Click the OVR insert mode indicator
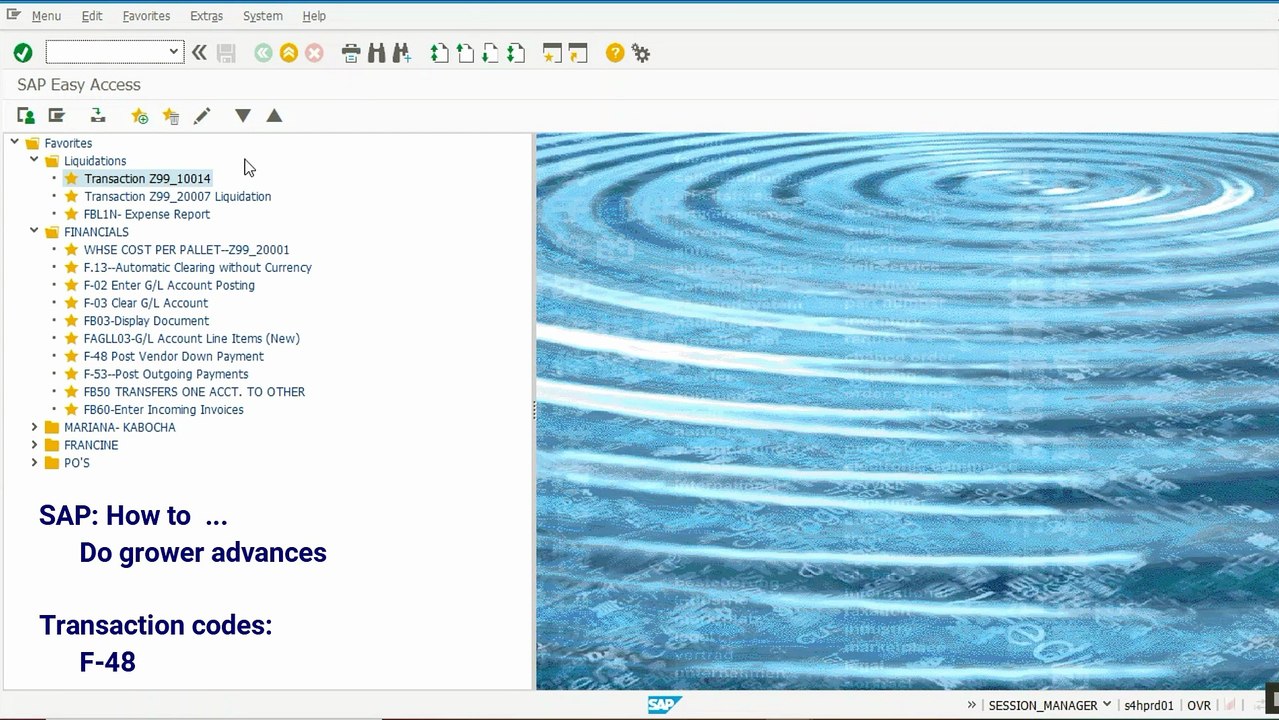This screenshot has width=1279, height=720. 1198,705
